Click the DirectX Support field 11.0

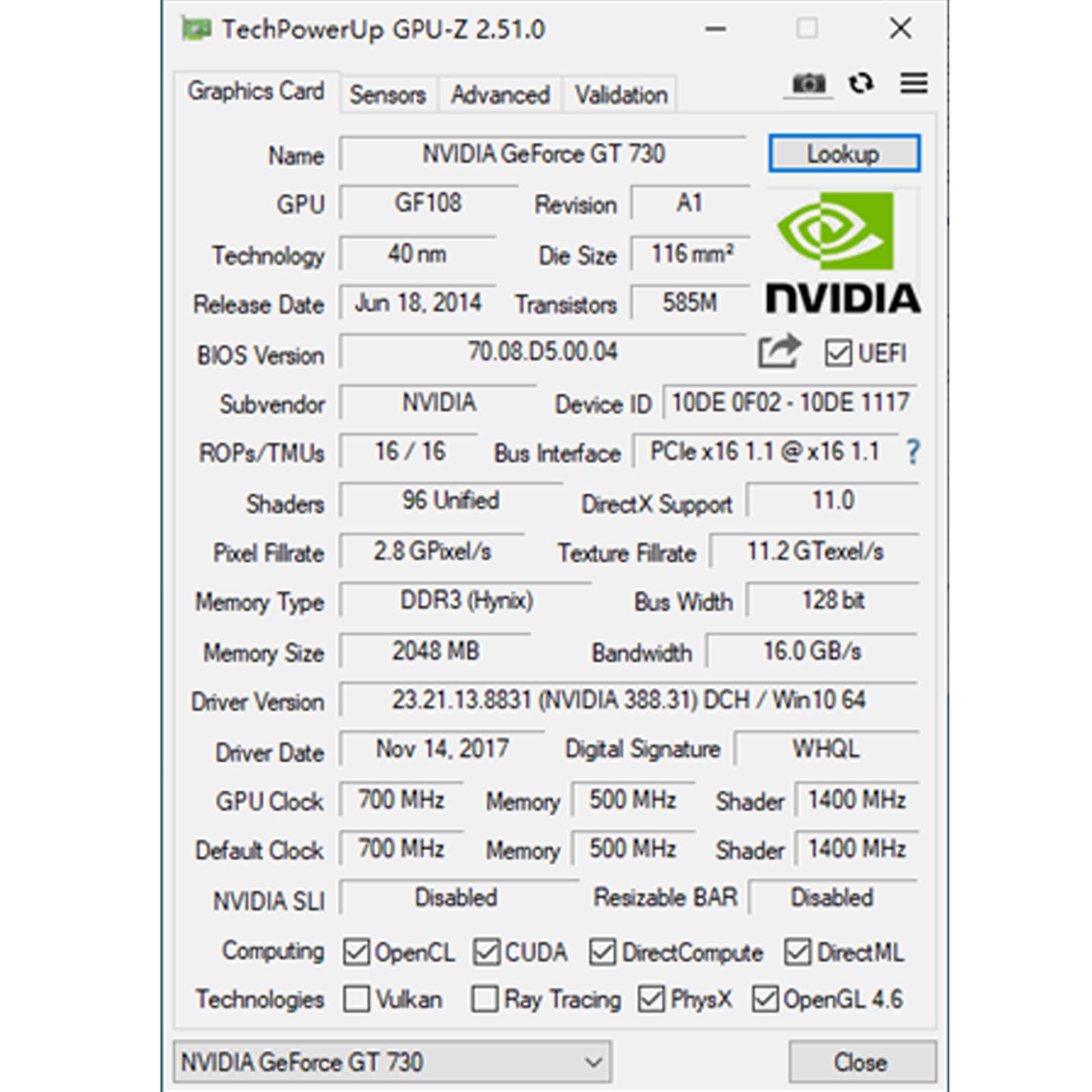[833, 501]
